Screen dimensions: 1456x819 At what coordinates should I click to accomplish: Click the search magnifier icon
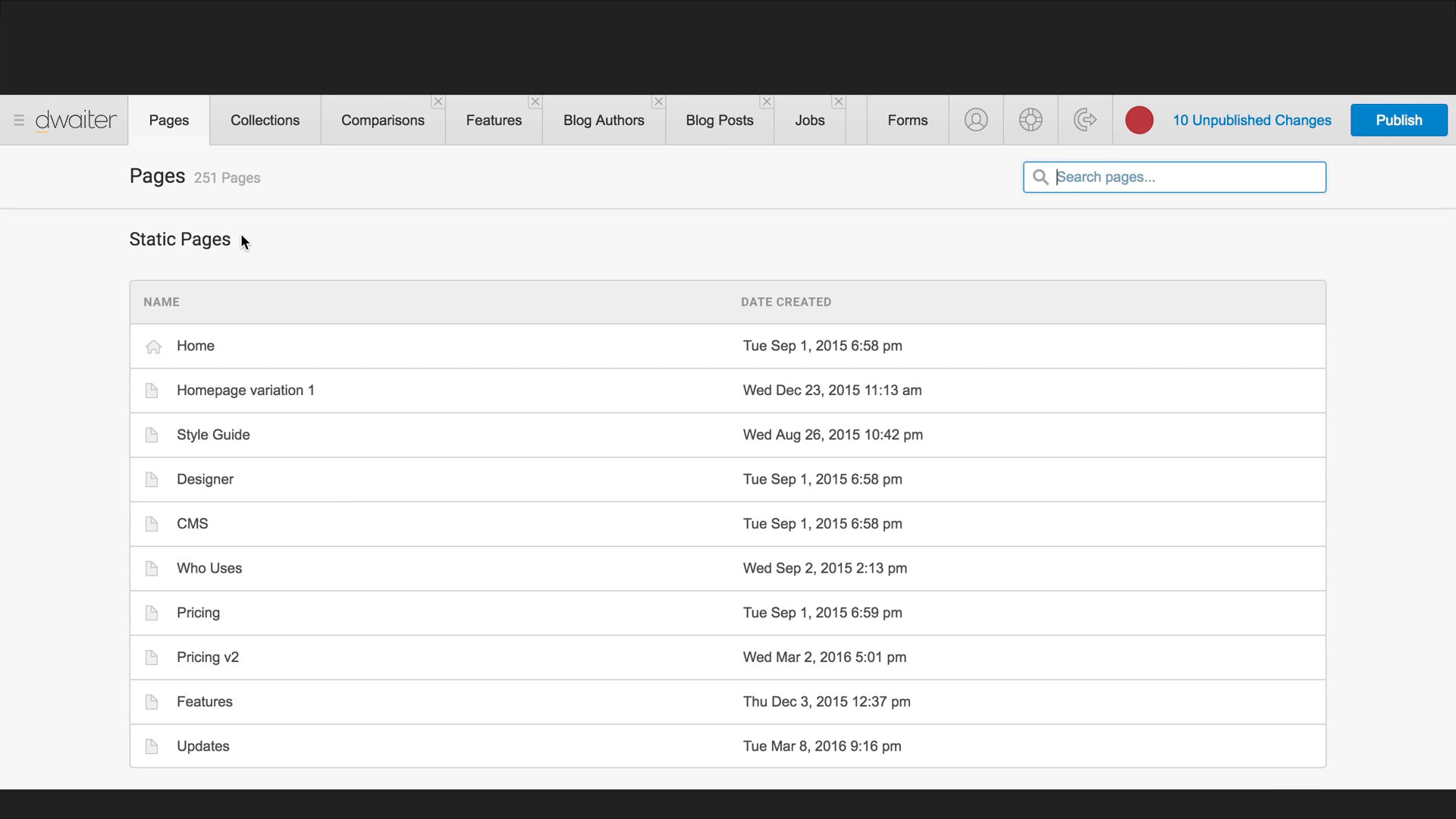point(1040,177)
